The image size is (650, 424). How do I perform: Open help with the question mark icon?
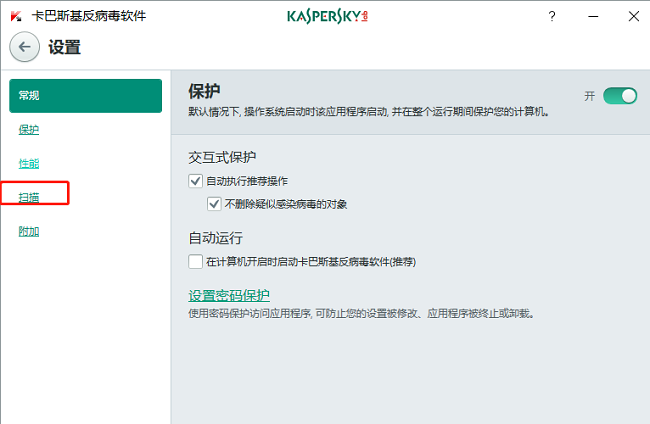(x=552, y=17)
